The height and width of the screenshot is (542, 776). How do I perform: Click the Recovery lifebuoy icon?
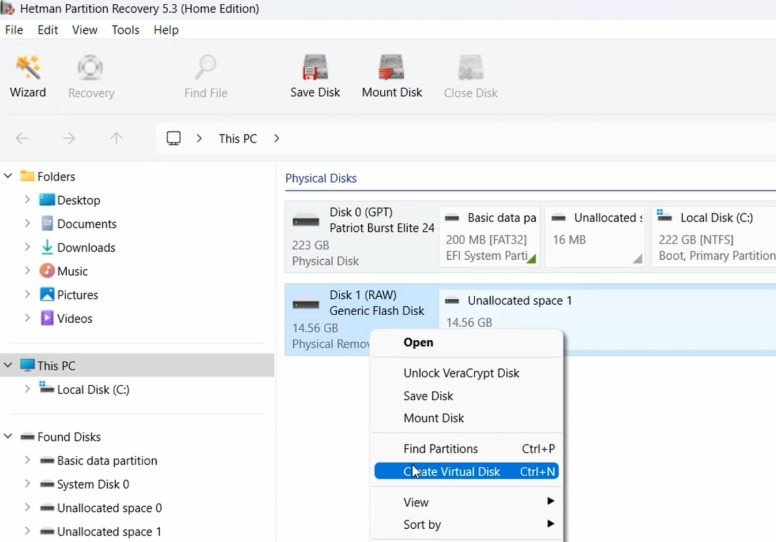90,68
